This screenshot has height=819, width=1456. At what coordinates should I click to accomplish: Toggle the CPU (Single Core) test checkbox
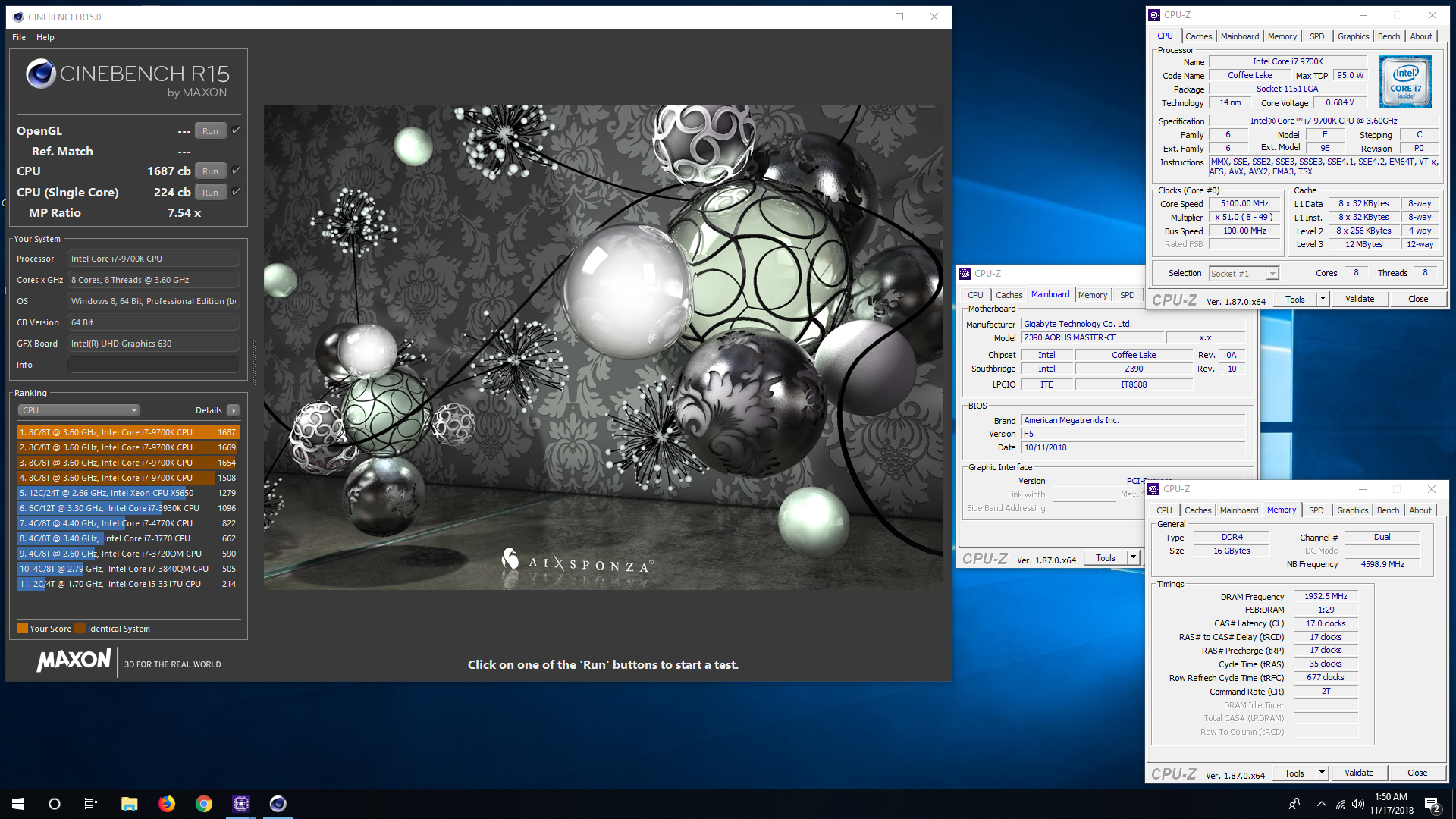236,192
